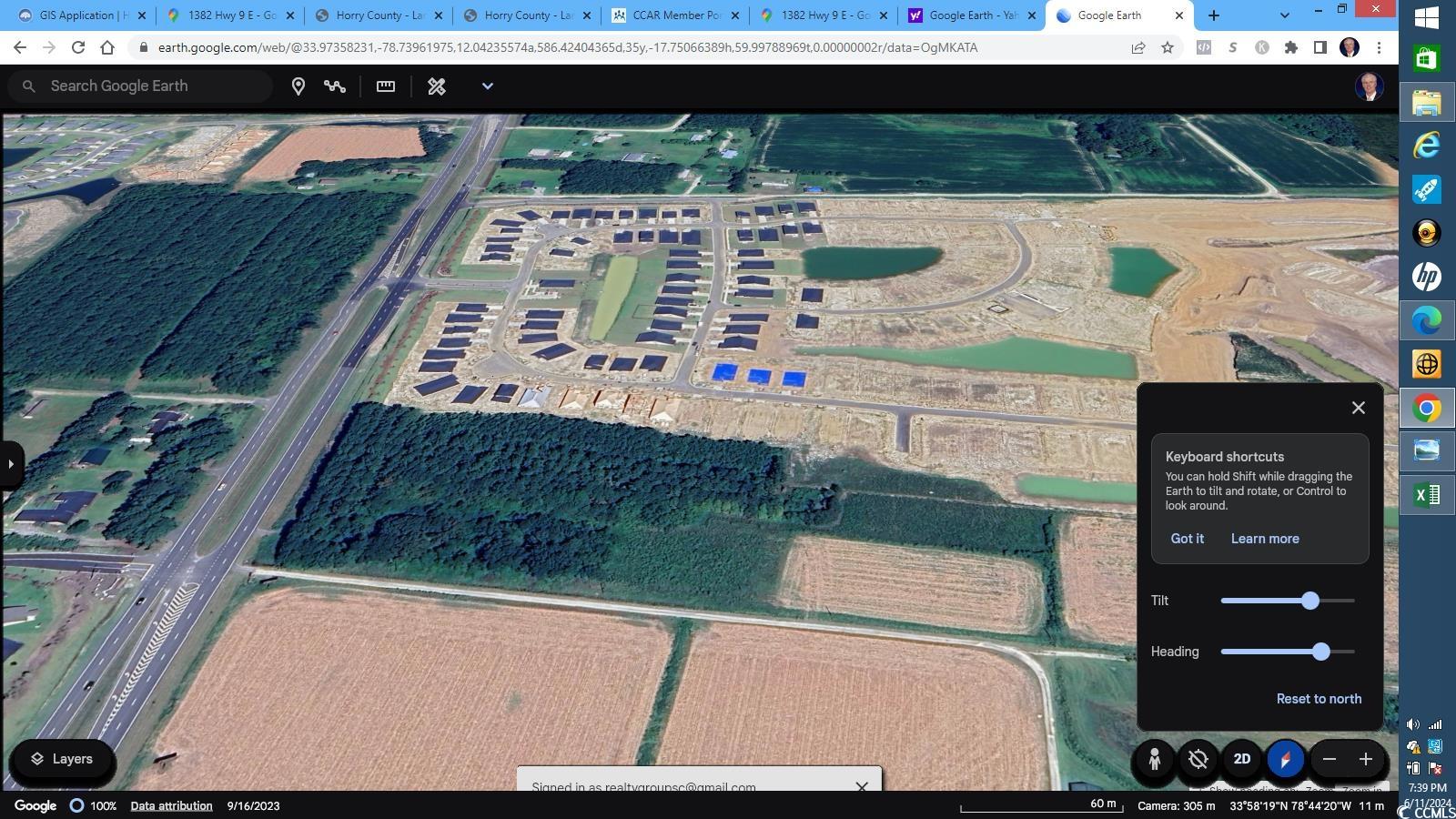Click the pencil and ruler tools icon
The height and width of the screenshot is (819, 1456).
point(437,86)
